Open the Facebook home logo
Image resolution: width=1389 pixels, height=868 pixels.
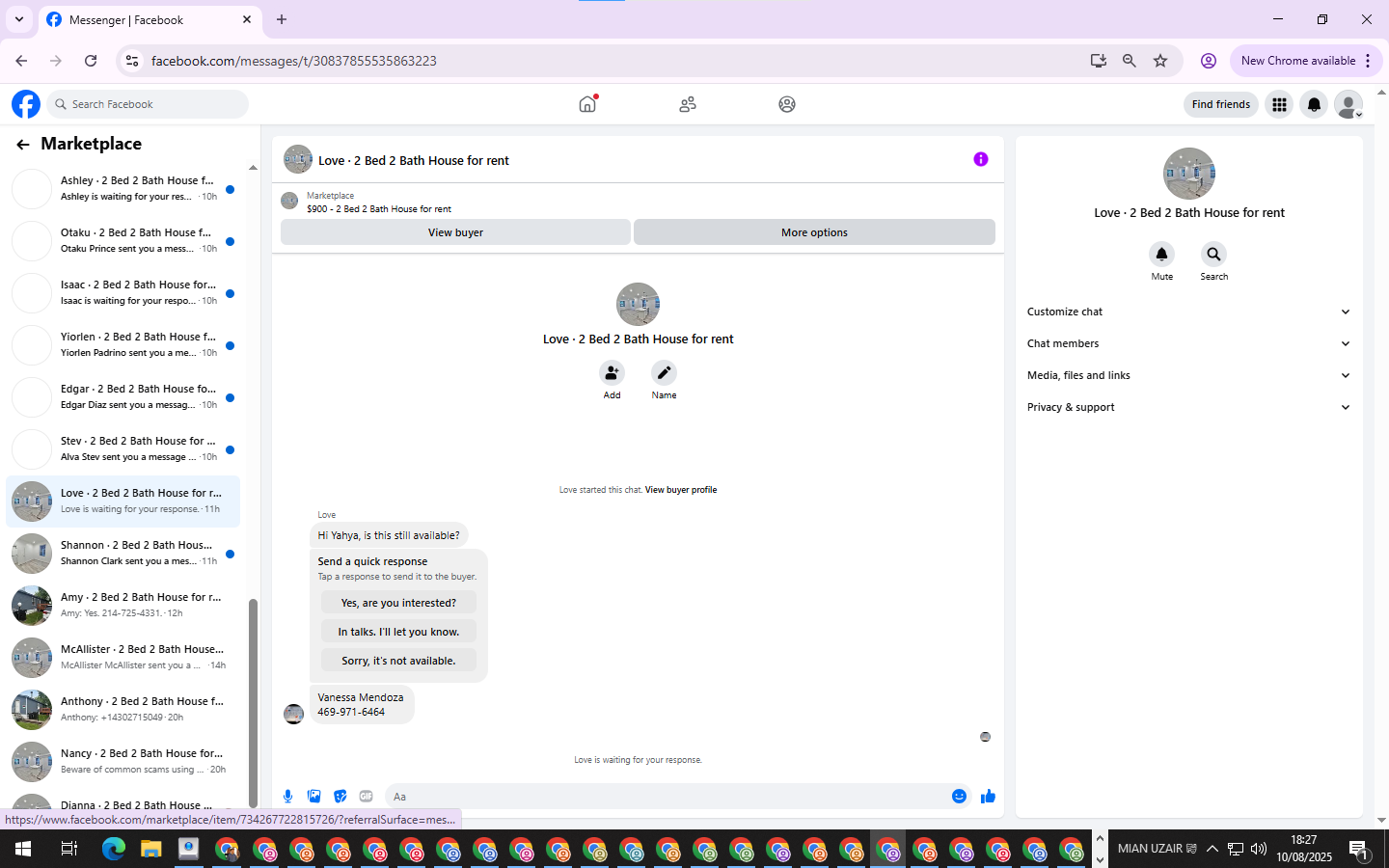pos(26,104)
